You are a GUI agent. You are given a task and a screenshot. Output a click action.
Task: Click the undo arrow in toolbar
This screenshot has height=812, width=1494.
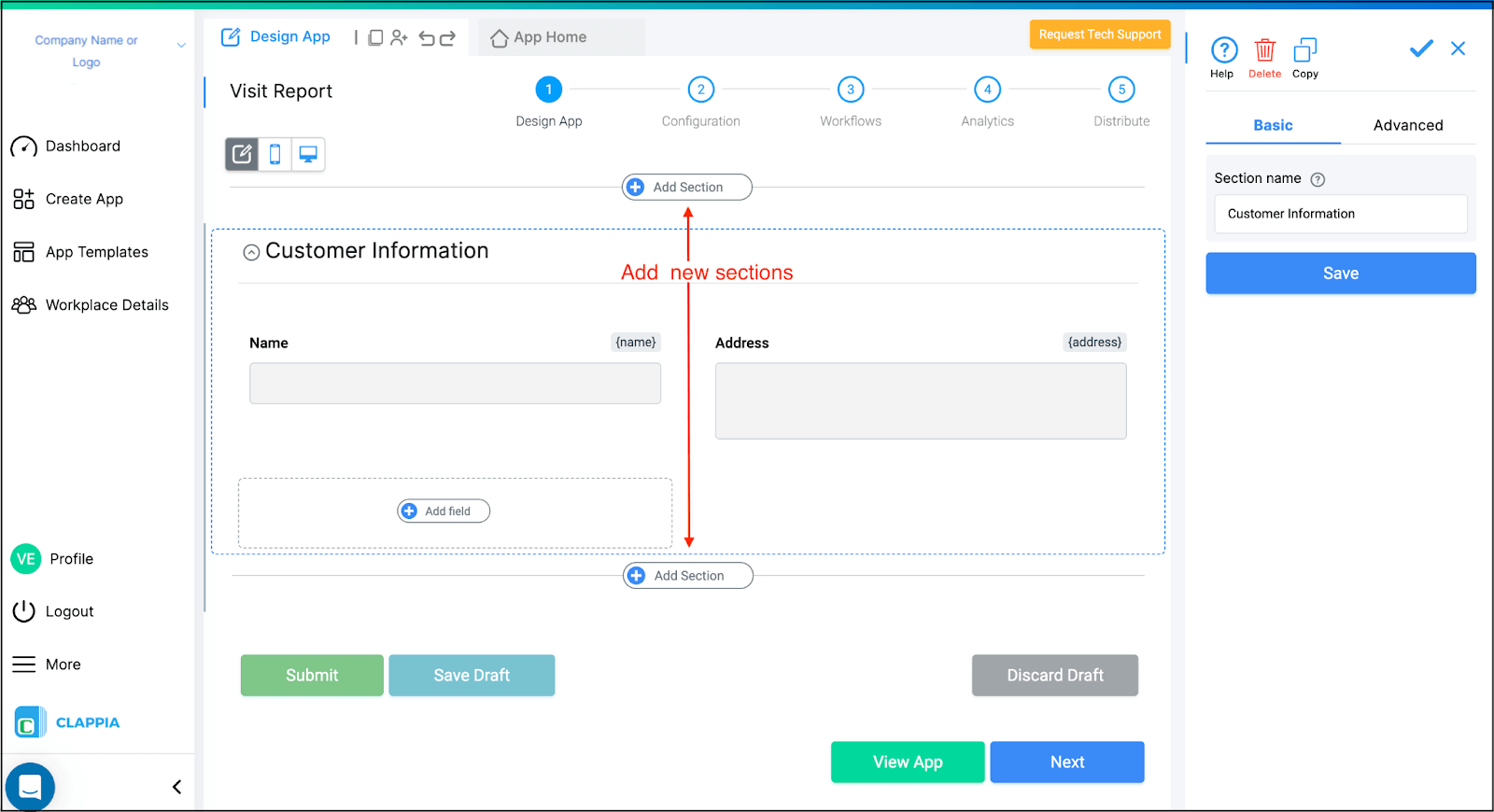(x=427, y=38)
